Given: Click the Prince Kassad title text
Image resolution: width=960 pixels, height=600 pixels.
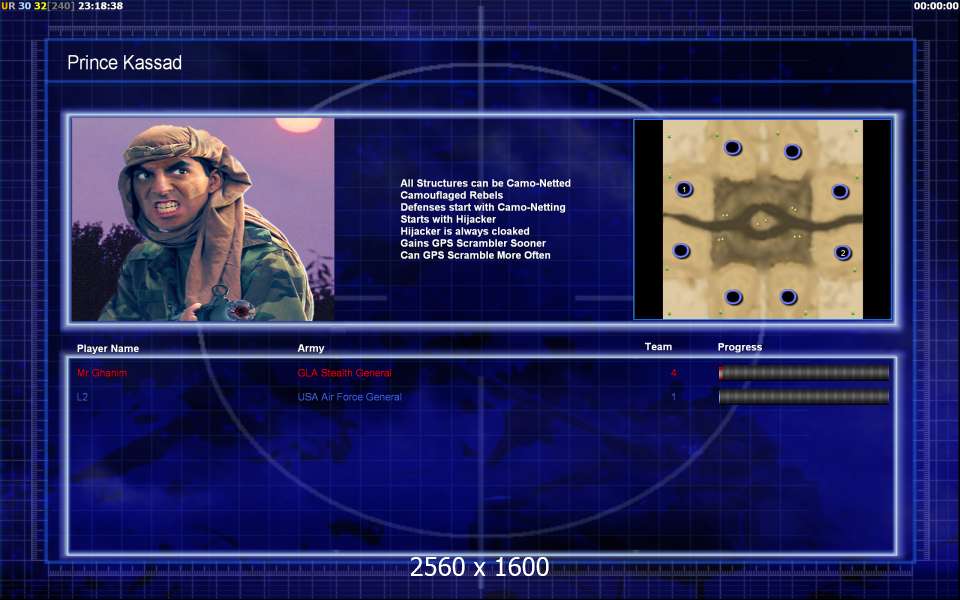Looking at the screenshot, I should [x=124, y=63].
